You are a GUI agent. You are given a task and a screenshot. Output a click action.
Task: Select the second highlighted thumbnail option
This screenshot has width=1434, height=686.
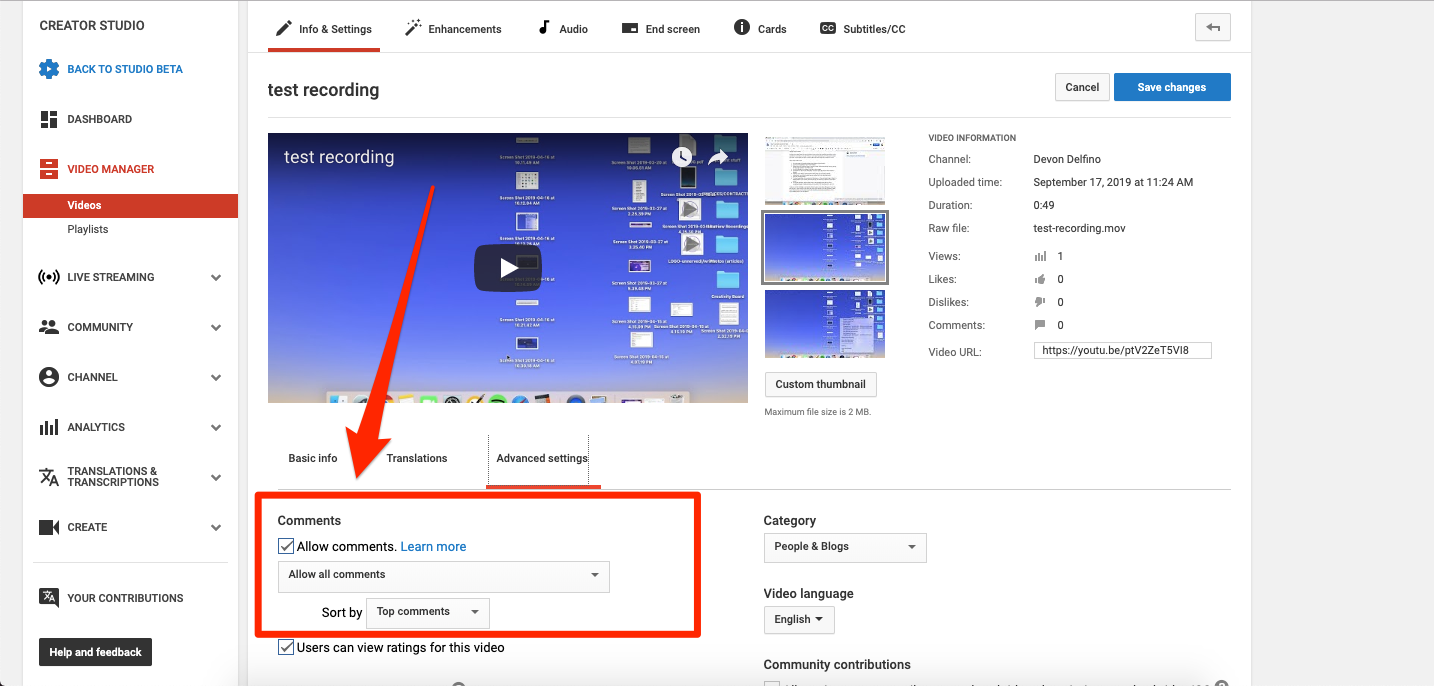pos(825,247)
